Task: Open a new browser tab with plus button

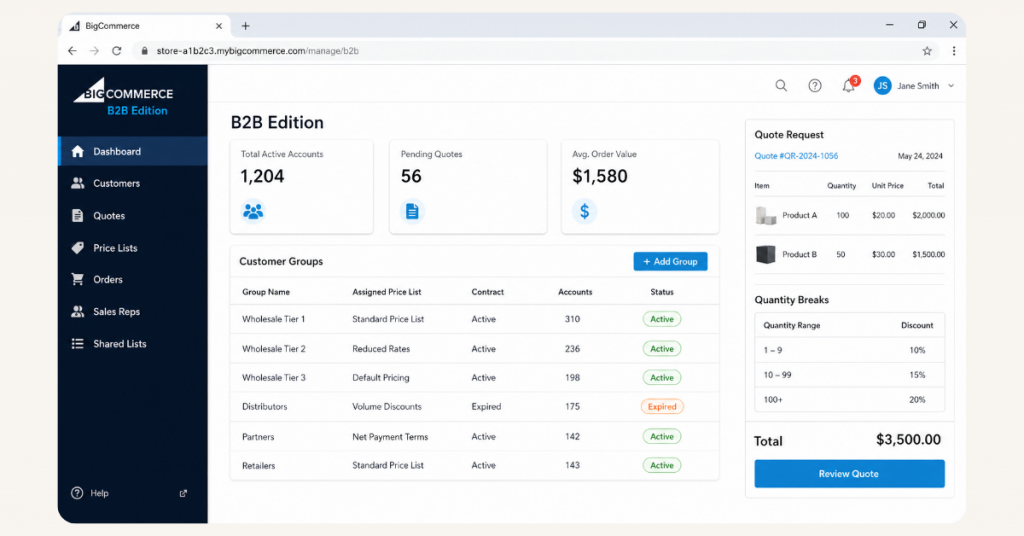Action: (x=246, y=26)
